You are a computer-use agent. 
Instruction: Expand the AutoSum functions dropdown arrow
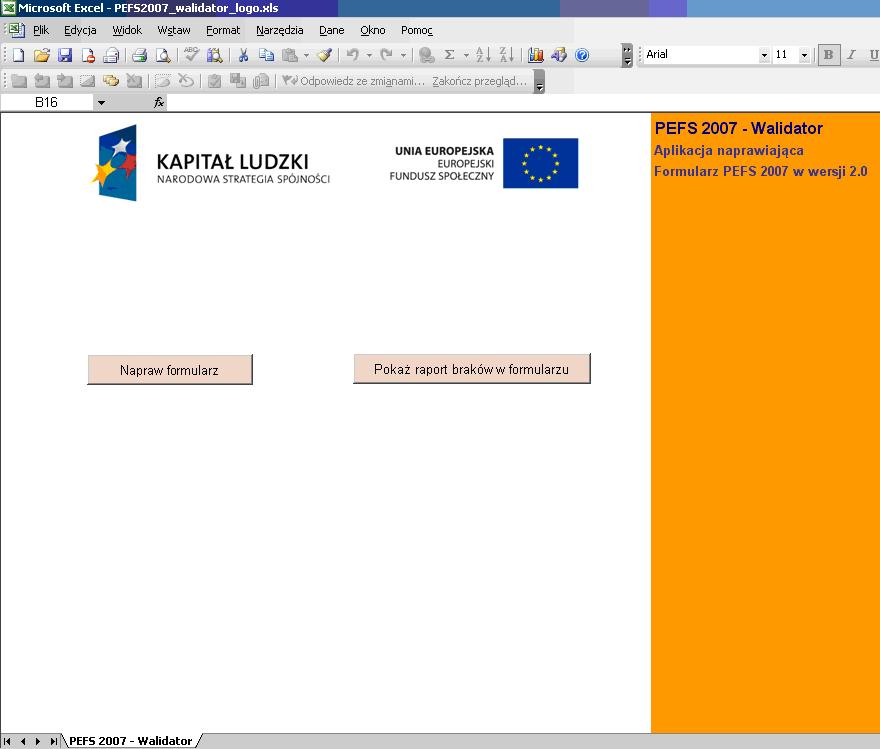[x=466, y=55]
